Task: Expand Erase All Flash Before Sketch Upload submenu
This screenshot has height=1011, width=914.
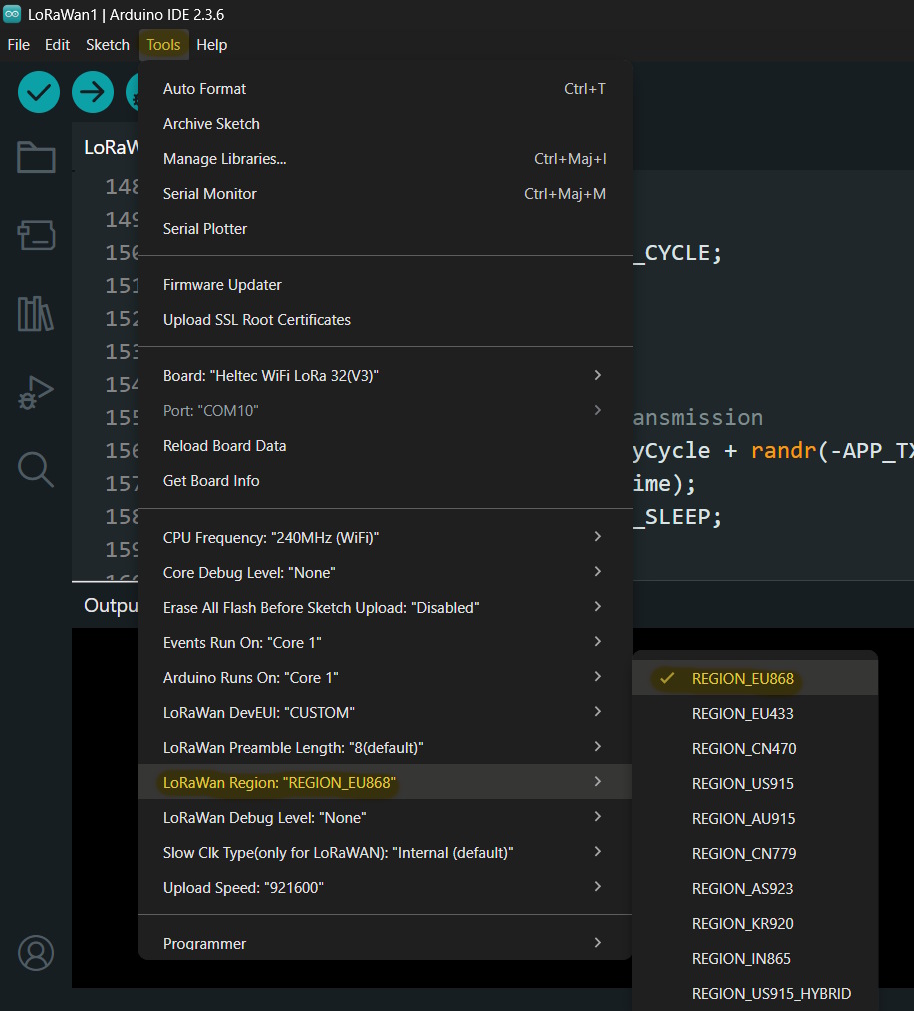Action: (385, 608)
